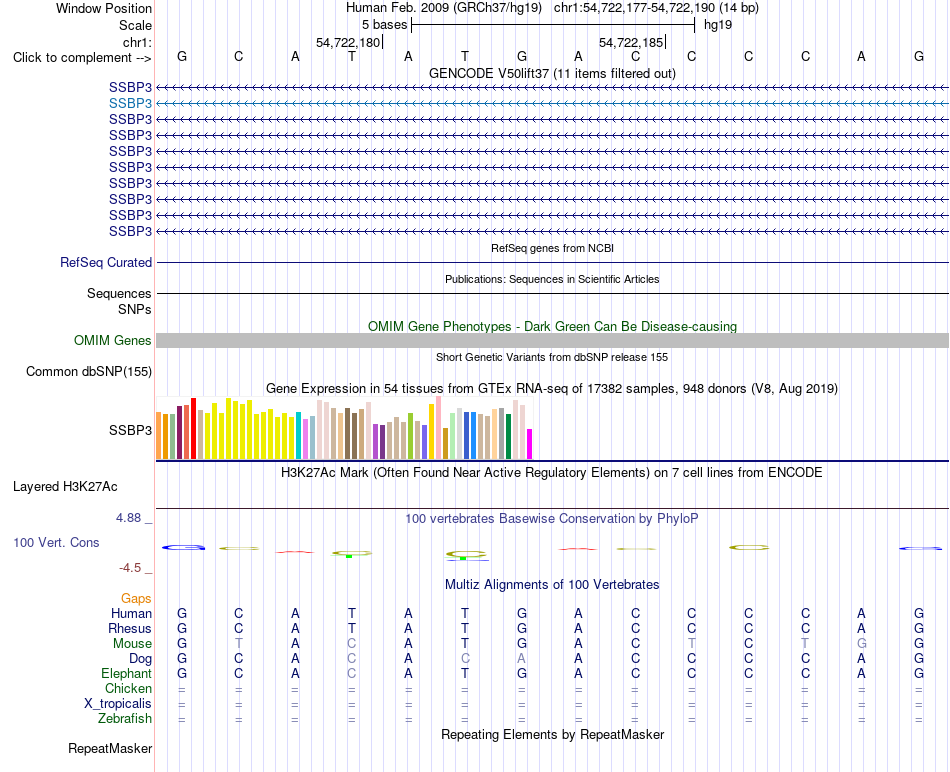Click the Rhesus species row label
The height and width of the screenshot is (772, 950).
(130, 628)
